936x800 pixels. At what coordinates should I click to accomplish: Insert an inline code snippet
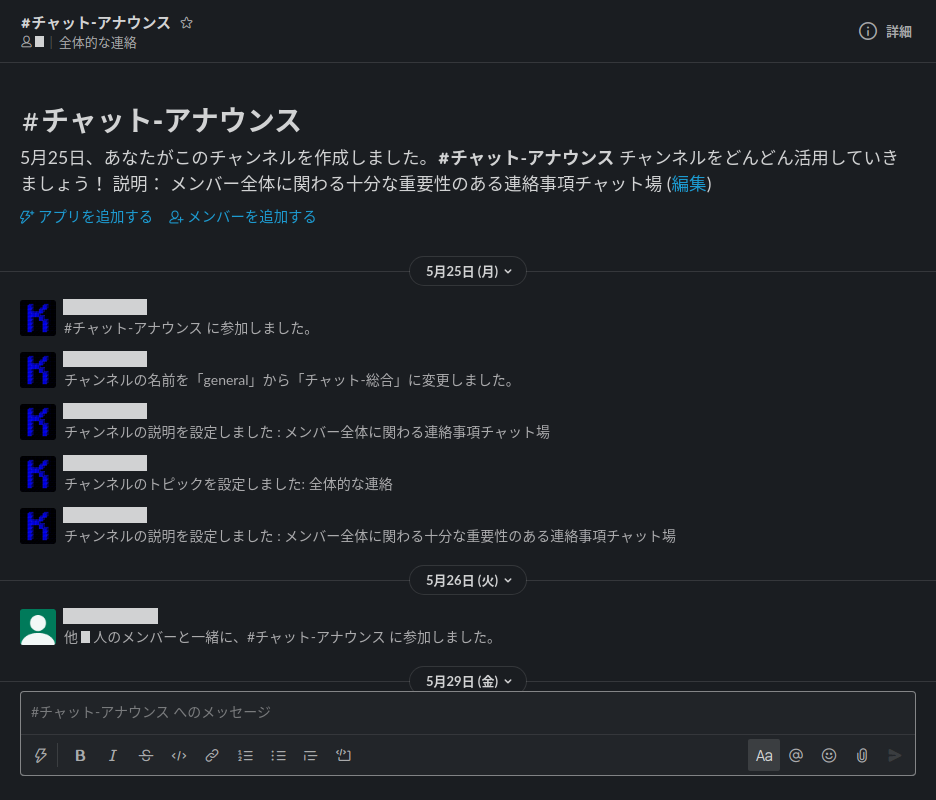click(x=179, y=755)
